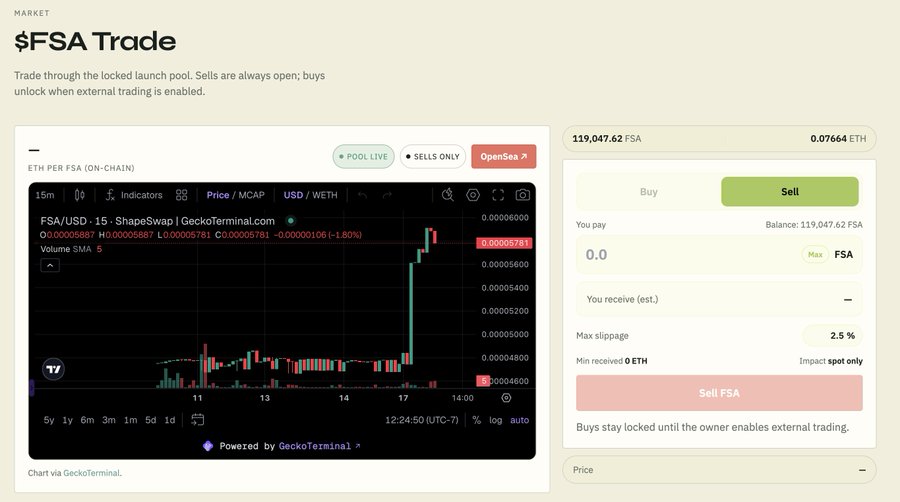Switch chart to MCAP mode
The image size is (900, 502).
251,195
